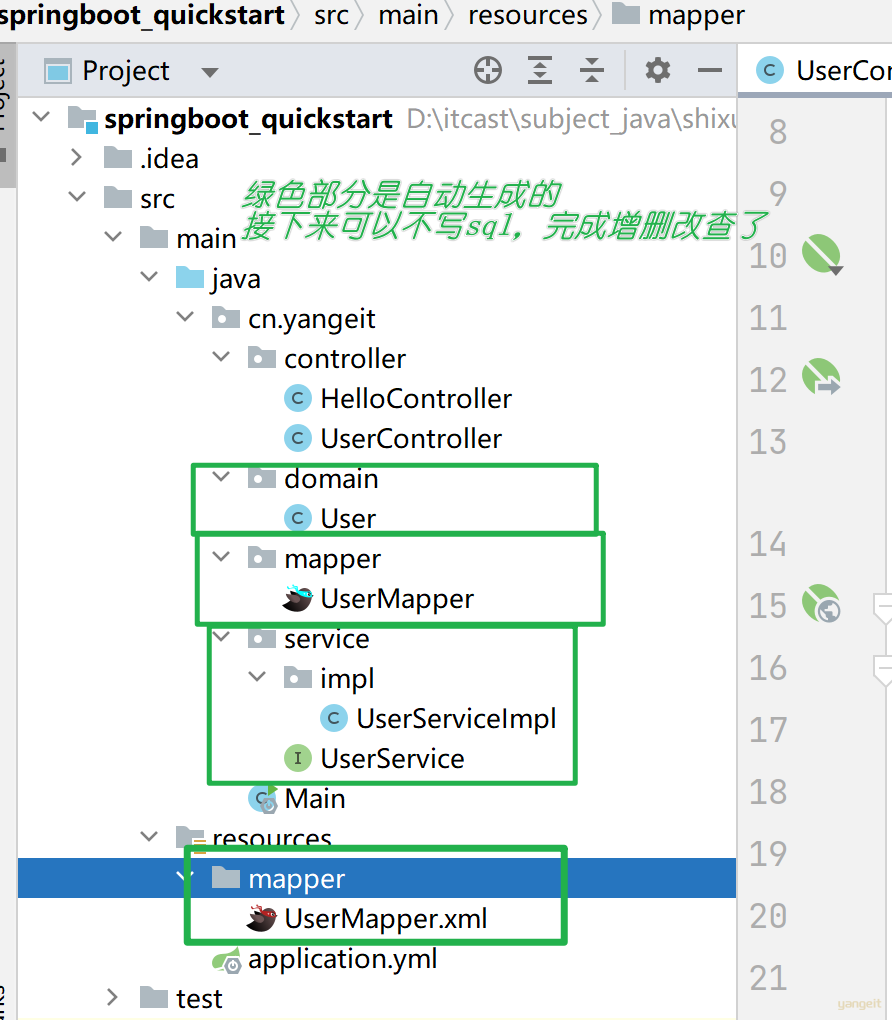Click the UserService interface icon
The image size is (892, 1020).
point(298,758)
